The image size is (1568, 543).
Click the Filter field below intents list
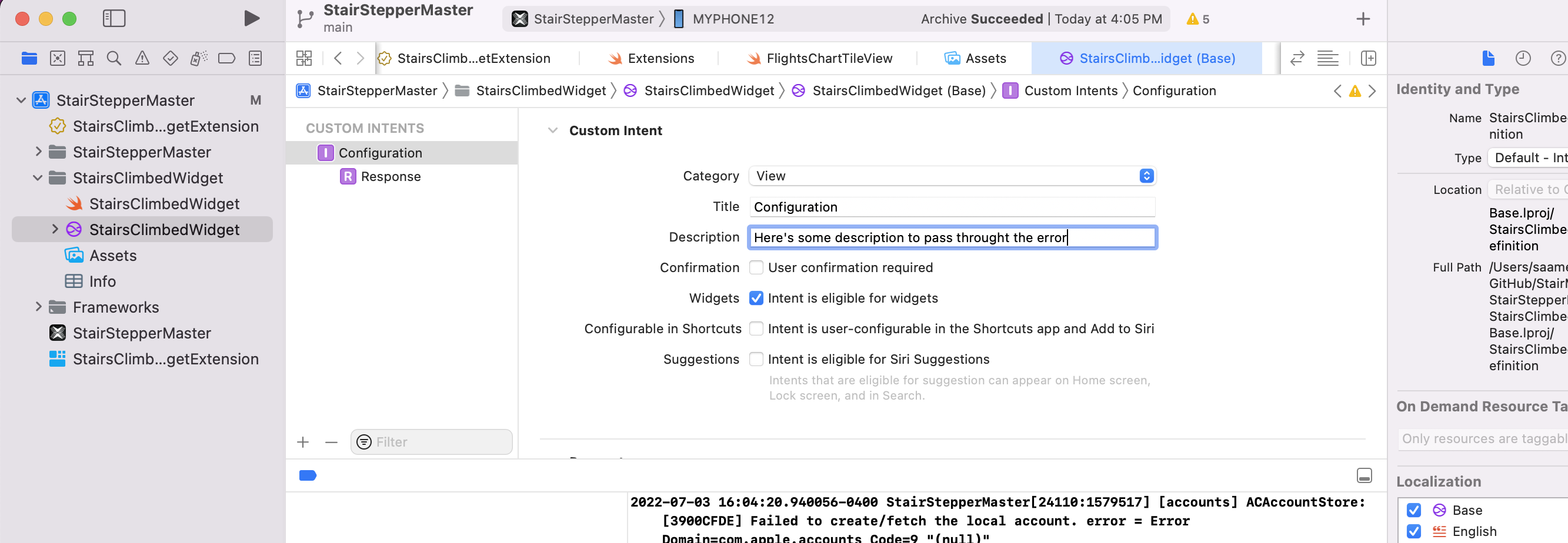[x=432, y=442]
